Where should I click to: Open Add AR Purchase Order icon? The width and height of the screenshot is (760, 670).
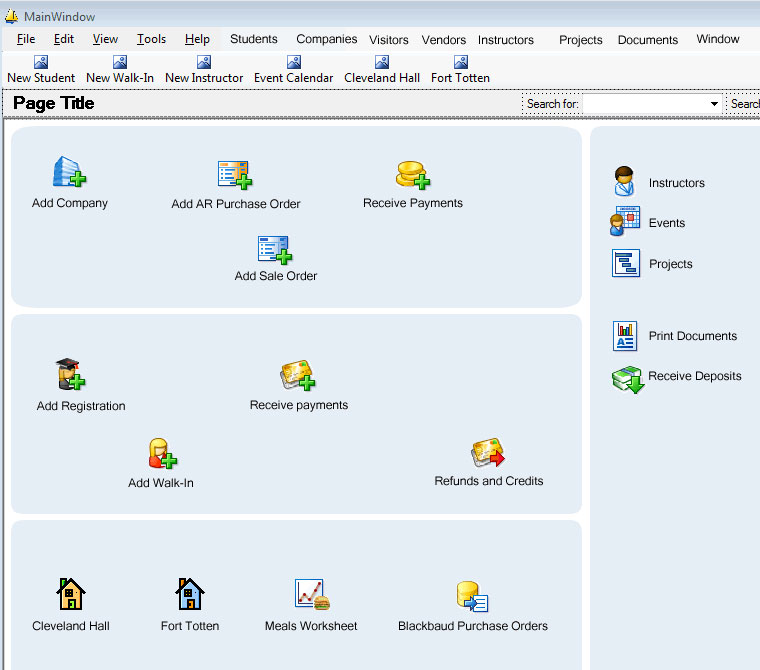click(235, 175)
